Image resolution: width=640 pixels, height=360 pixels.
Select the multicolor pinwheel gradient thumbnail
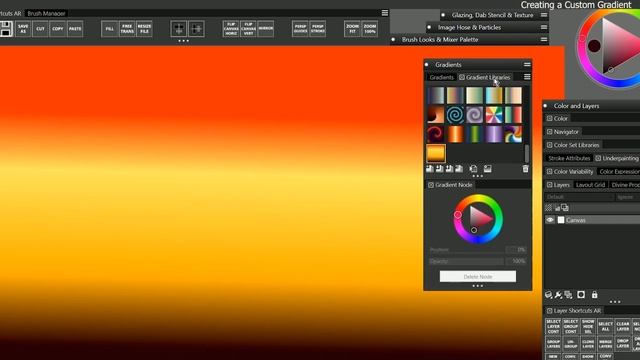pyautogui.click(x=493, y=115)
